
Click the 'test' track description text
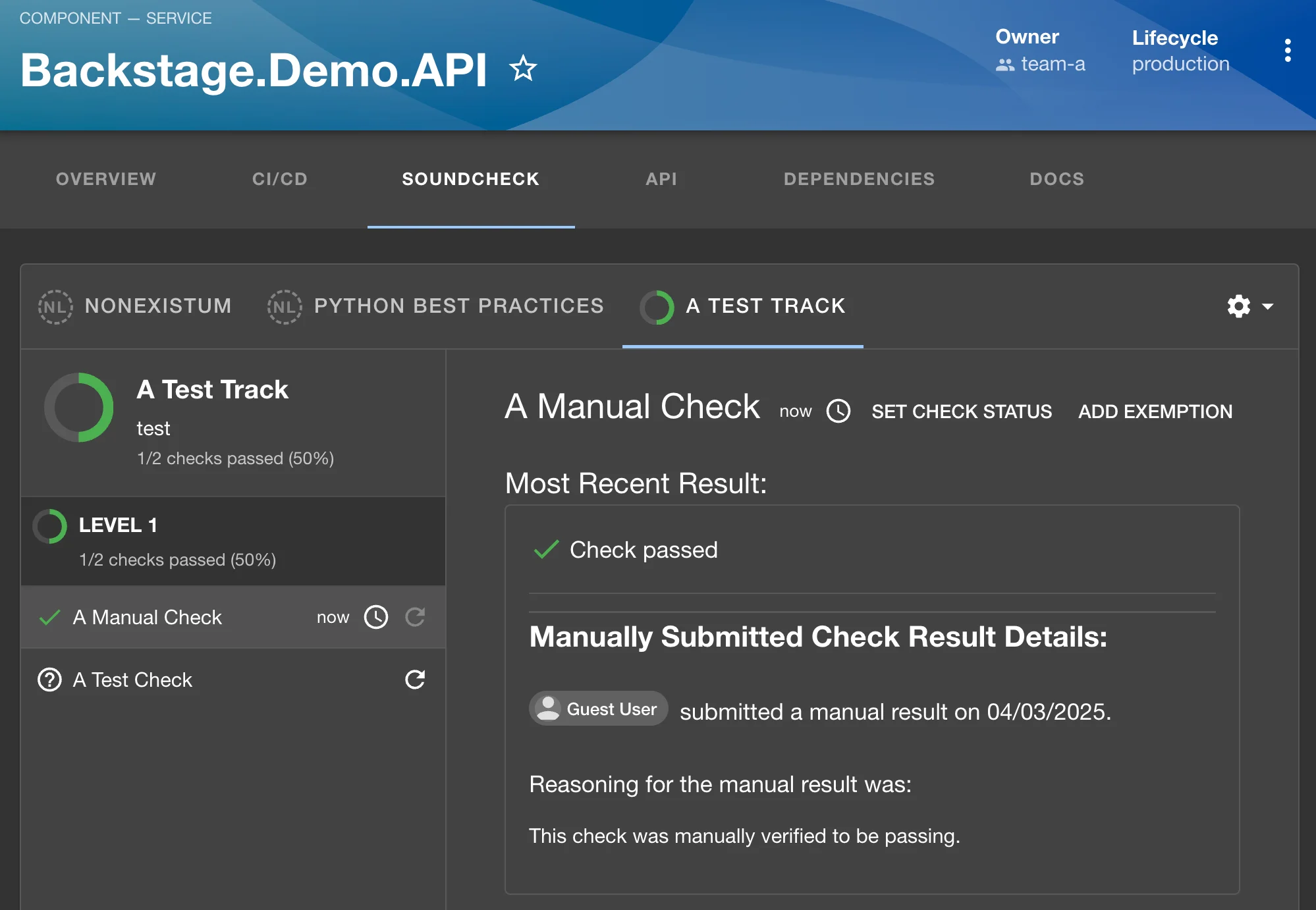(153, 429)
